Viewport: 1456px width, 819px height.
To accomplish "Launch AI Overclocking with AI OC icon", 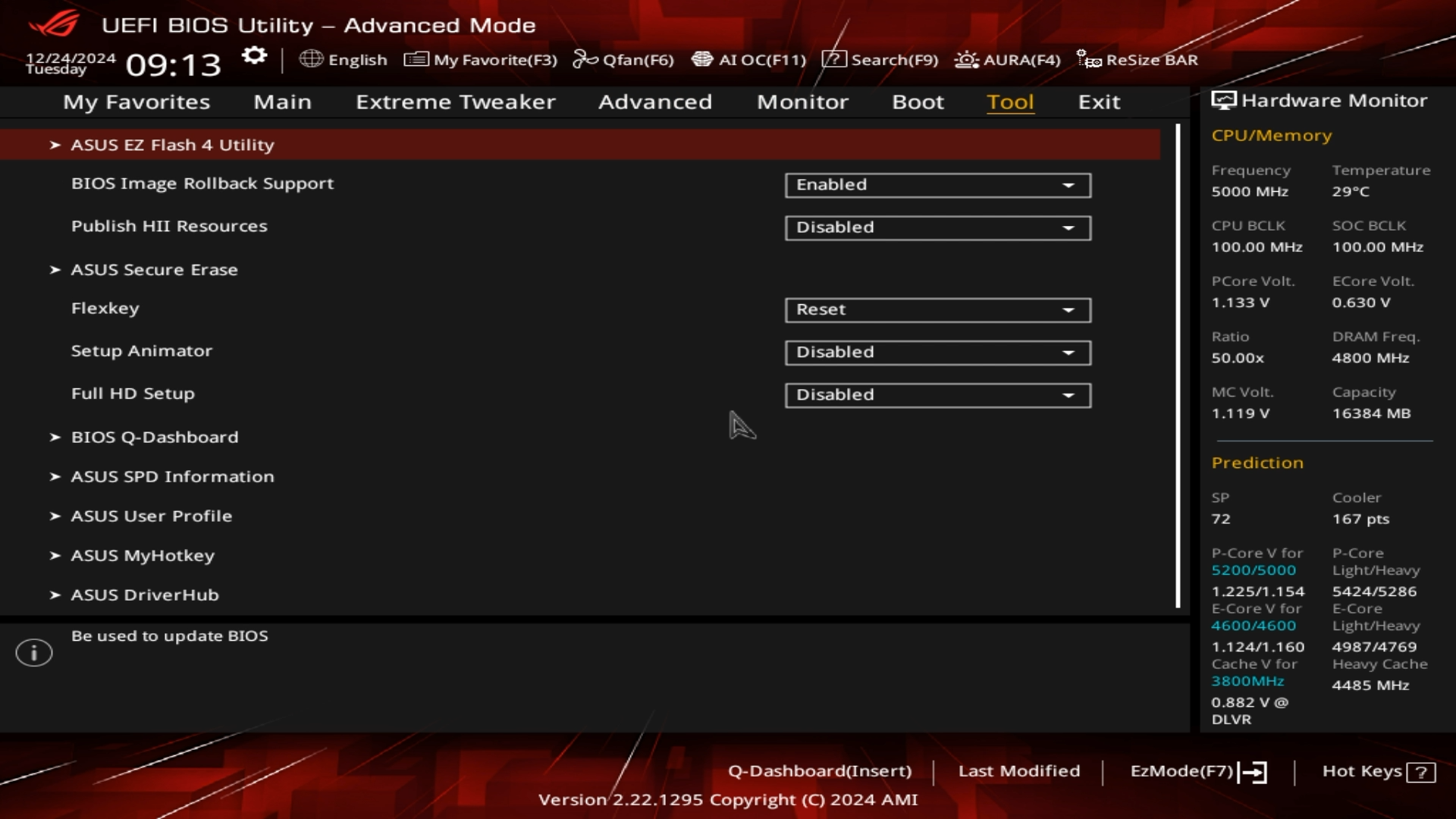I will point(748,59).
